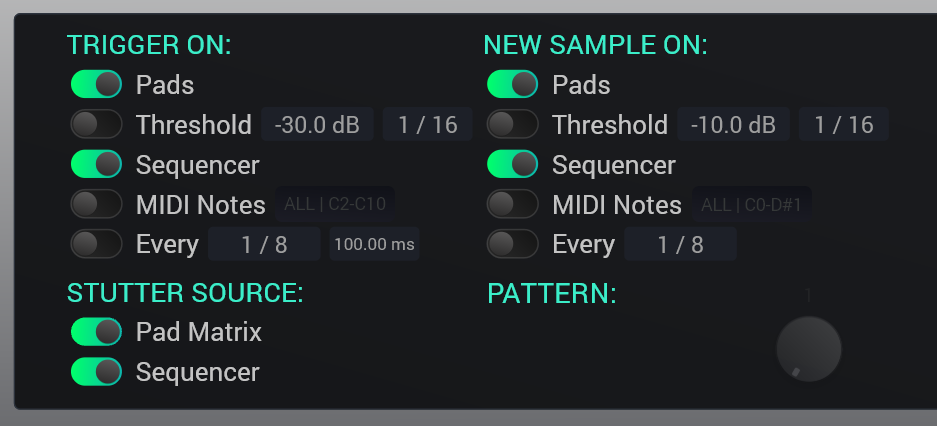Click the -30.0 dB trigger threshold field
The height and width of the screenshot is (426, 937).
(x=317, y=125)
